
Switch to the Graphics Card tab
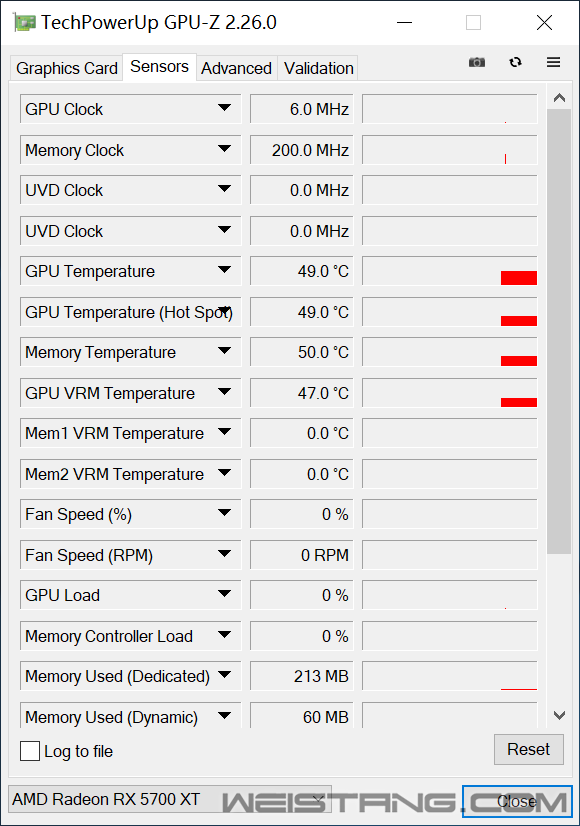(66, 68)
